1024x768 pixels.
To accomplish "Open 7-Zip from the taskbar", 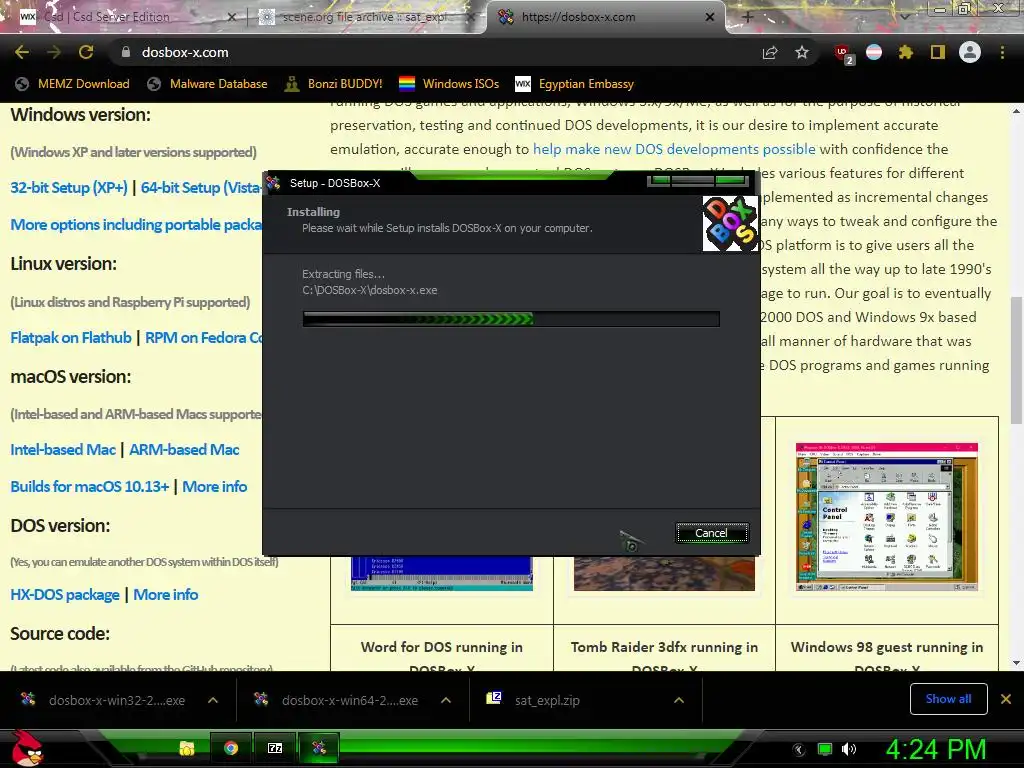I will (x=275, y=748).
